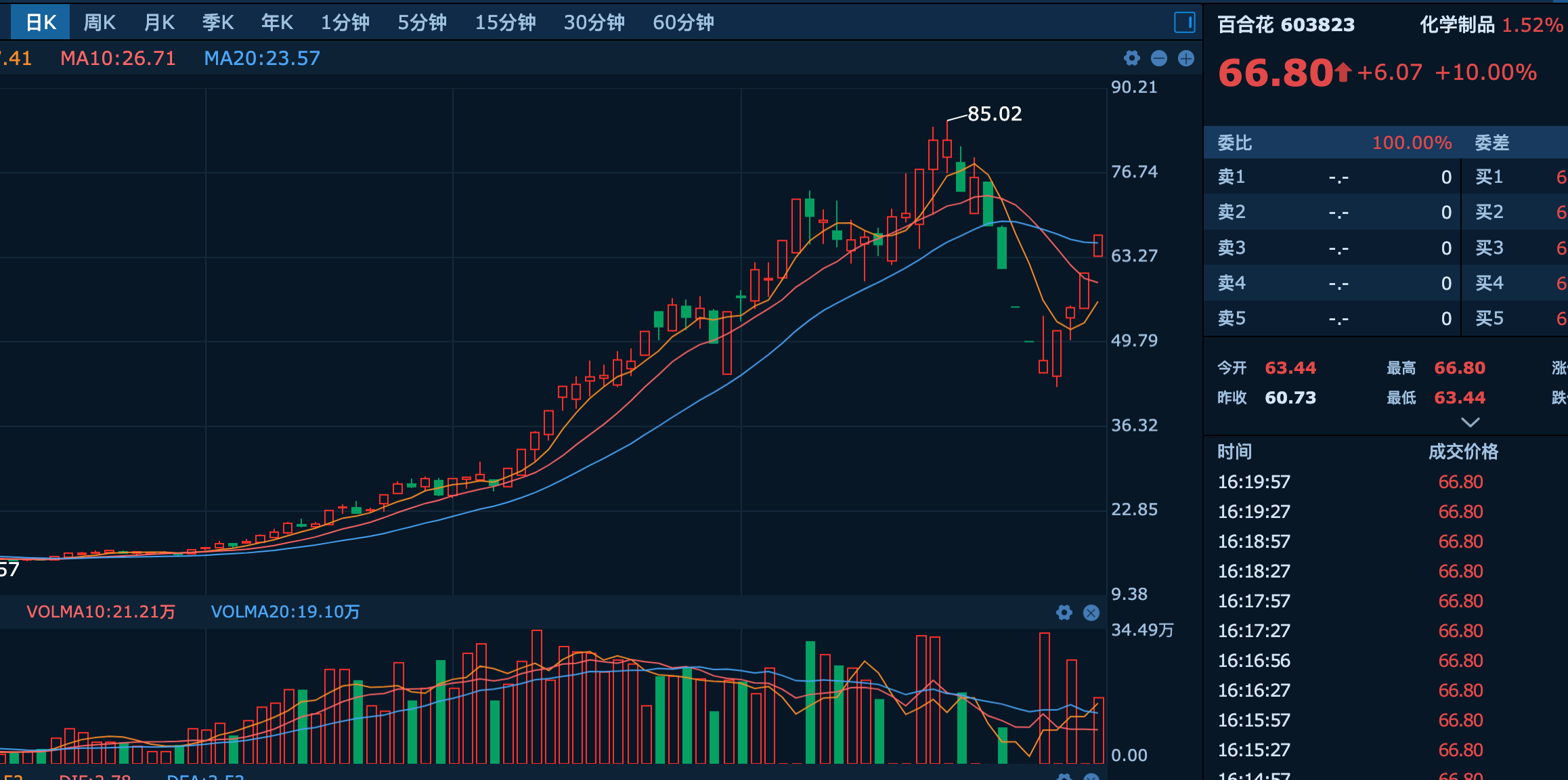Click the 85.02 peak price label
The width and height of the screenshot is (1568, 780).
coord(995,114)
